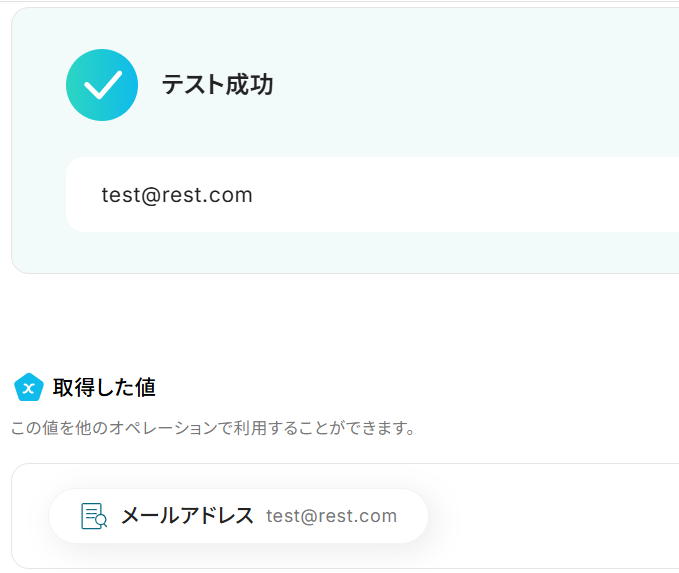Click the 取得した値 section heading
This screenshot has width=679, height=573.
tap(104, 387)
